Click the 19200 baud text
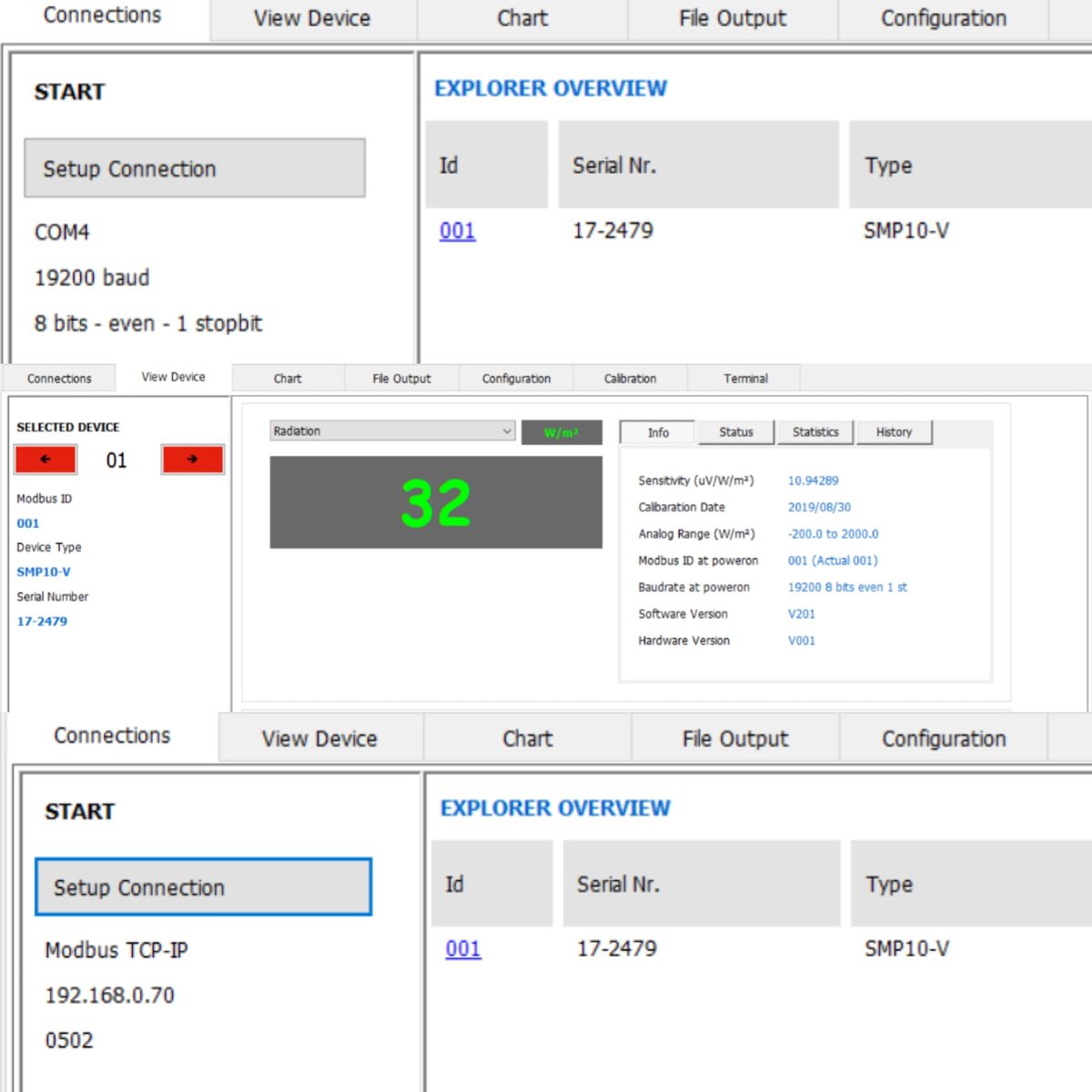 (x=92, y=278)
